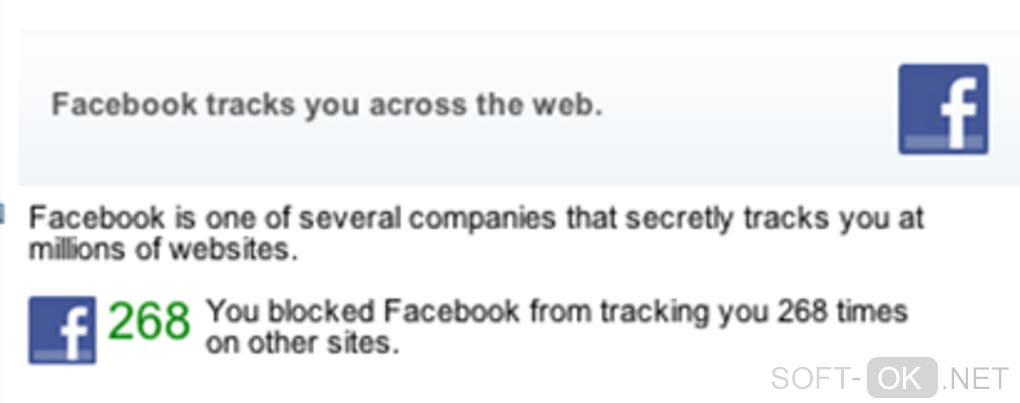This screenshot has height=403, width=1020.
Task: Click the small Facebook icon beside 268
Action: (x=62, y=329)
